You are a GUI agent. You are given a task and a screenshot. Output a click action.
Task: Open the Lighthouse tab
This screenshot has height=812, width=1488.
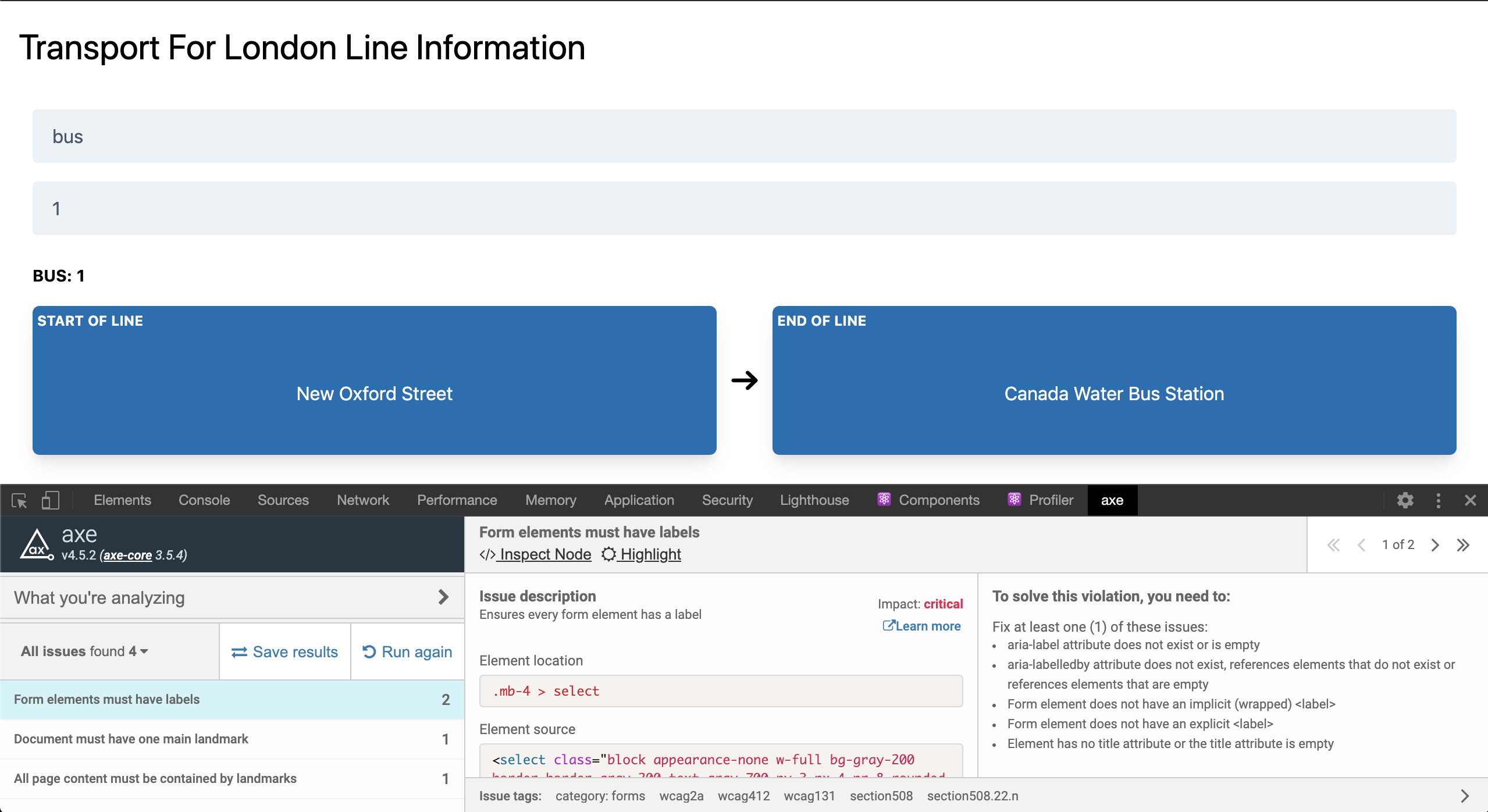click(814, 500)
